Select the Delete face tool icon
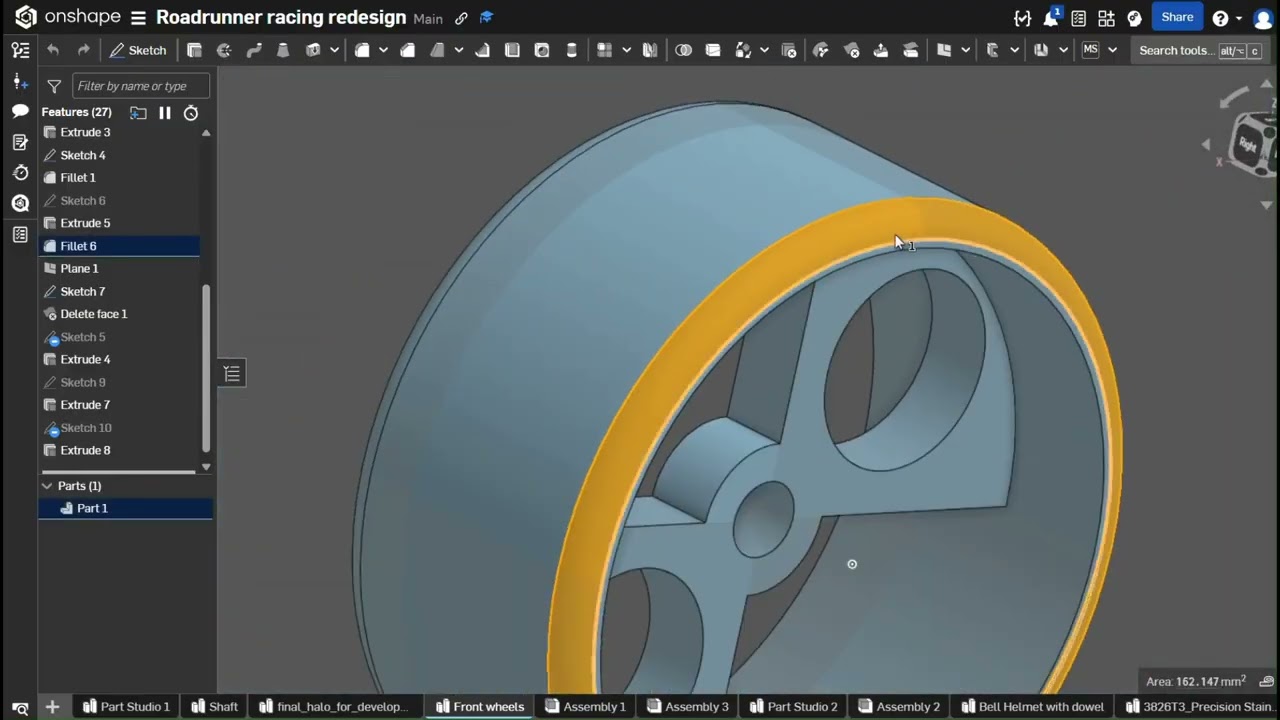The width and height of the screenshot is (1280, 720). click(x=852, y=50)
